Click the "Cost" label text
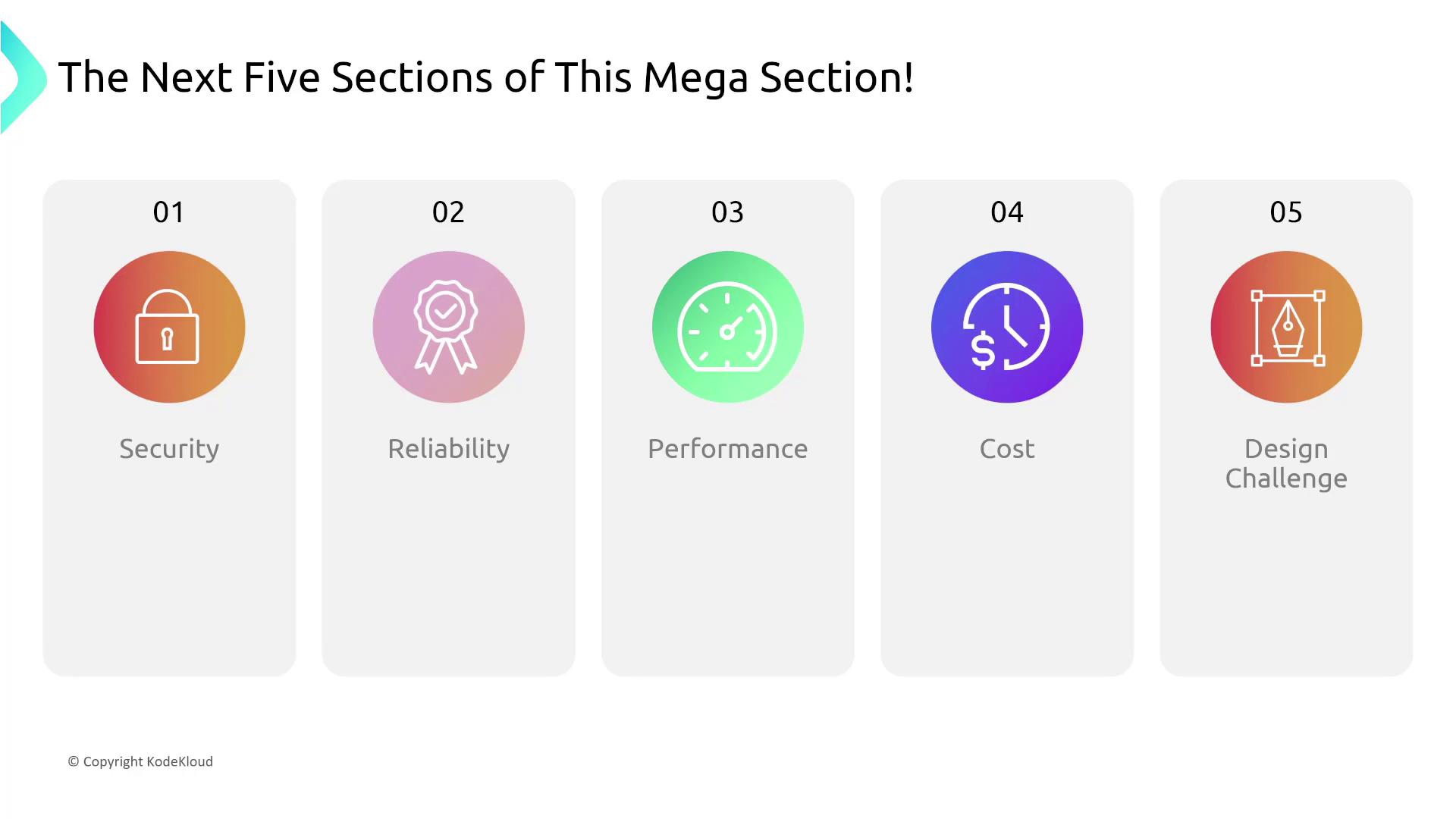Screen dimensions: 1456x819 pyautogui.click(x=1006, y=448)
